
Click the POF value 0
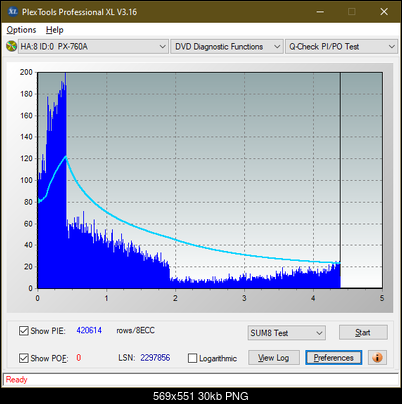tap(79, 358)
